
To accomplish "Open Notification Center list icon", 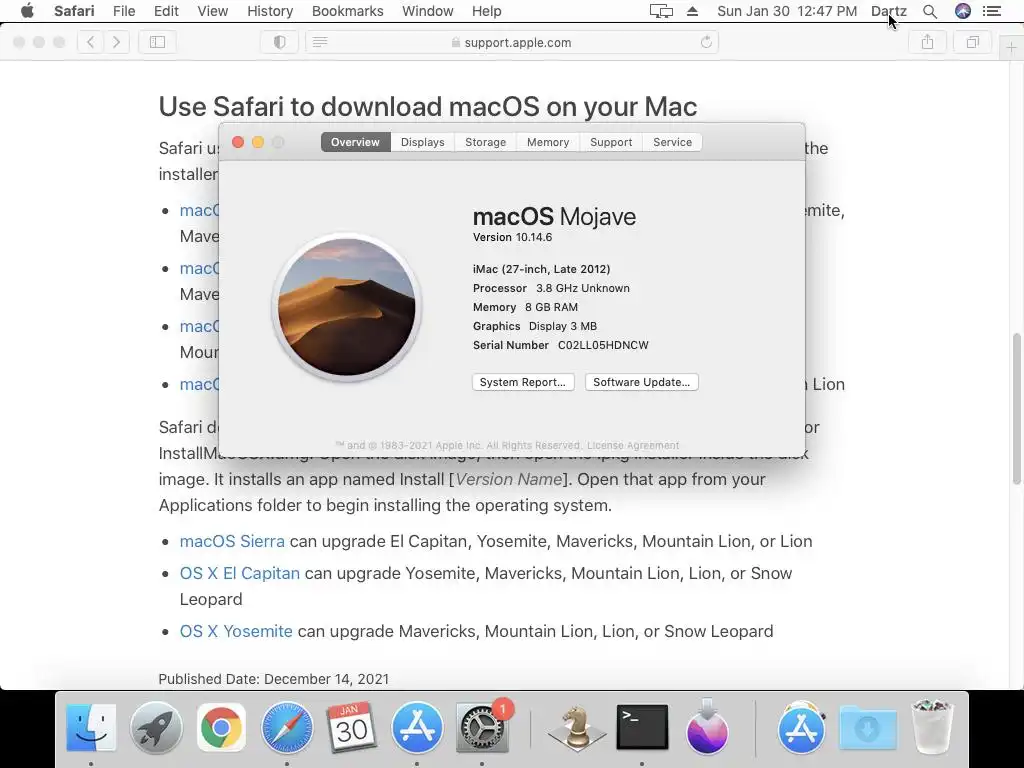I will [x=992, y=11].
